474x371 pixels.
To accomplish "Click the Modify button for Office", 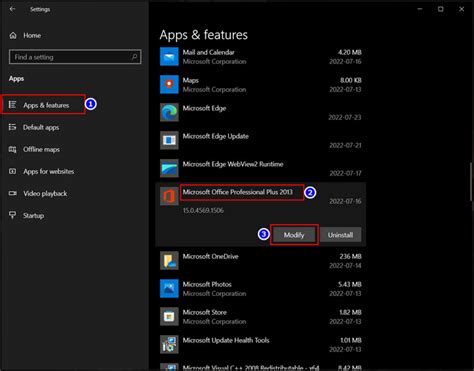I will pos(294,235).
